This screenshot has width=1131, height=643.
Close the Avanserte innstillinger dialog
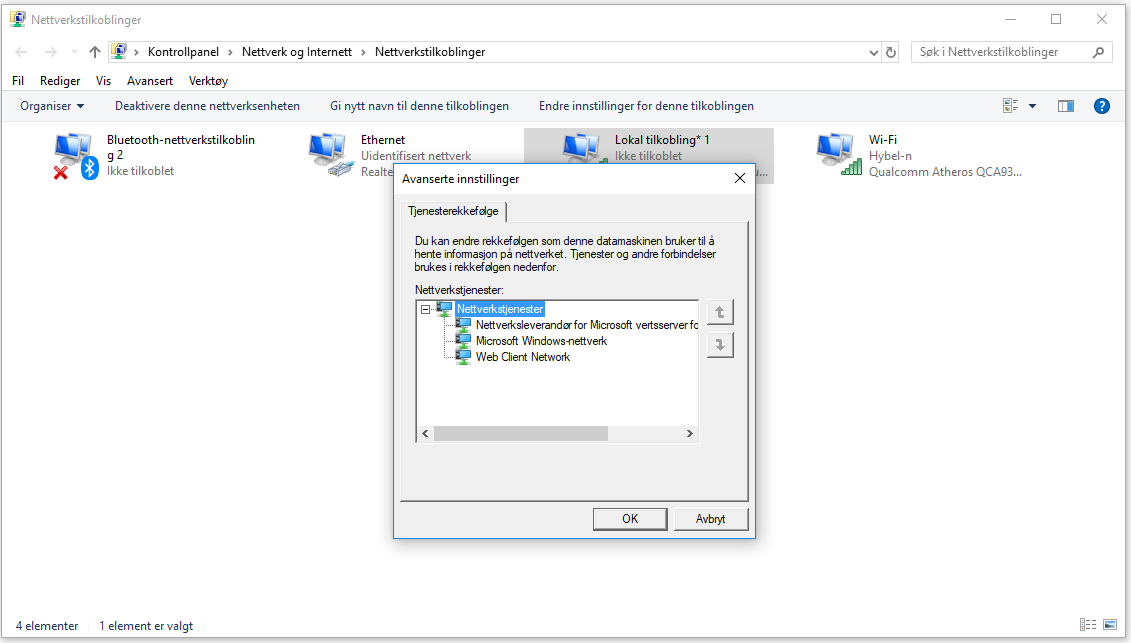[x=739, y=178]
